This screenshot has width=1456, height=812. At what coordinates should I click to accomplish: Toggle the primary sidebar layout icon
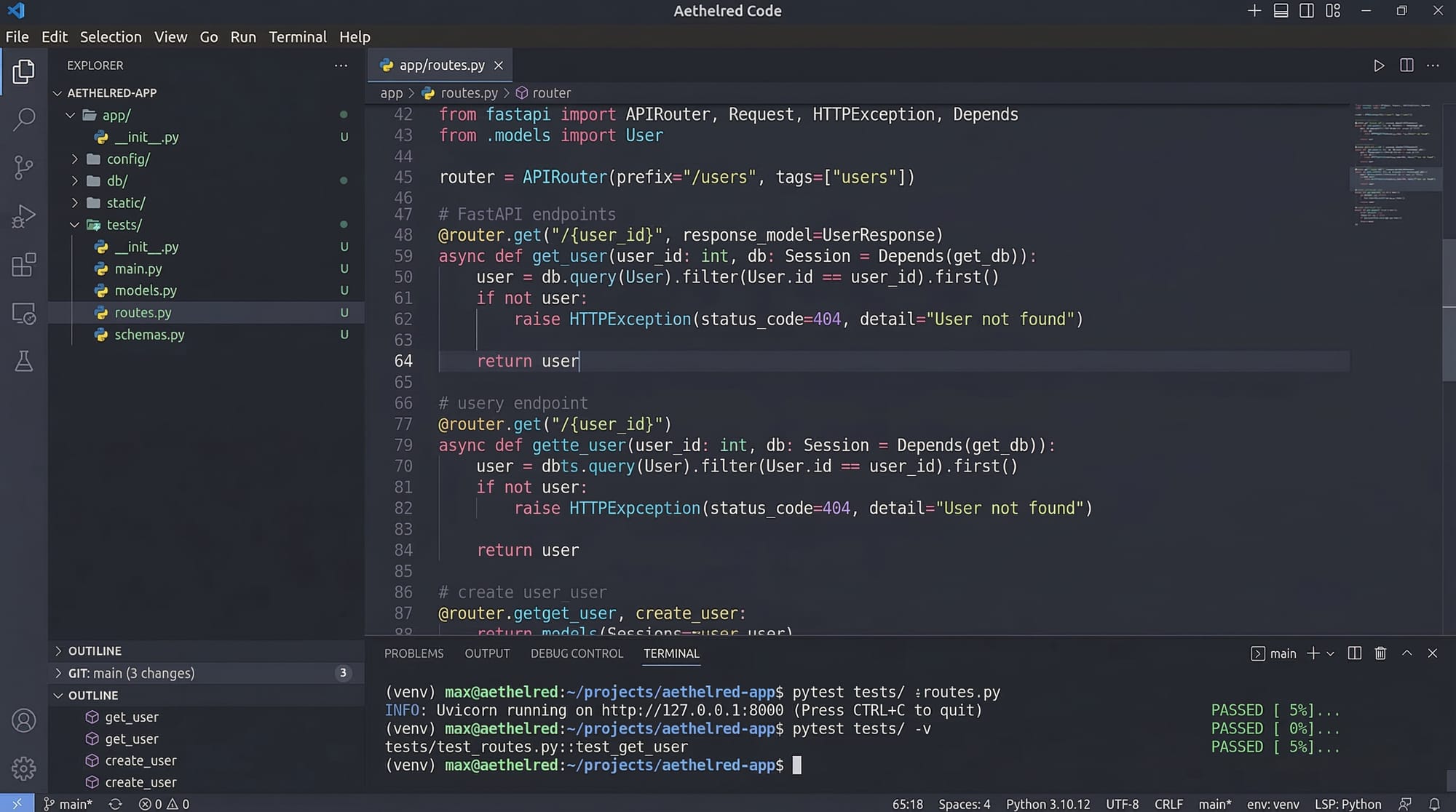1307,11
